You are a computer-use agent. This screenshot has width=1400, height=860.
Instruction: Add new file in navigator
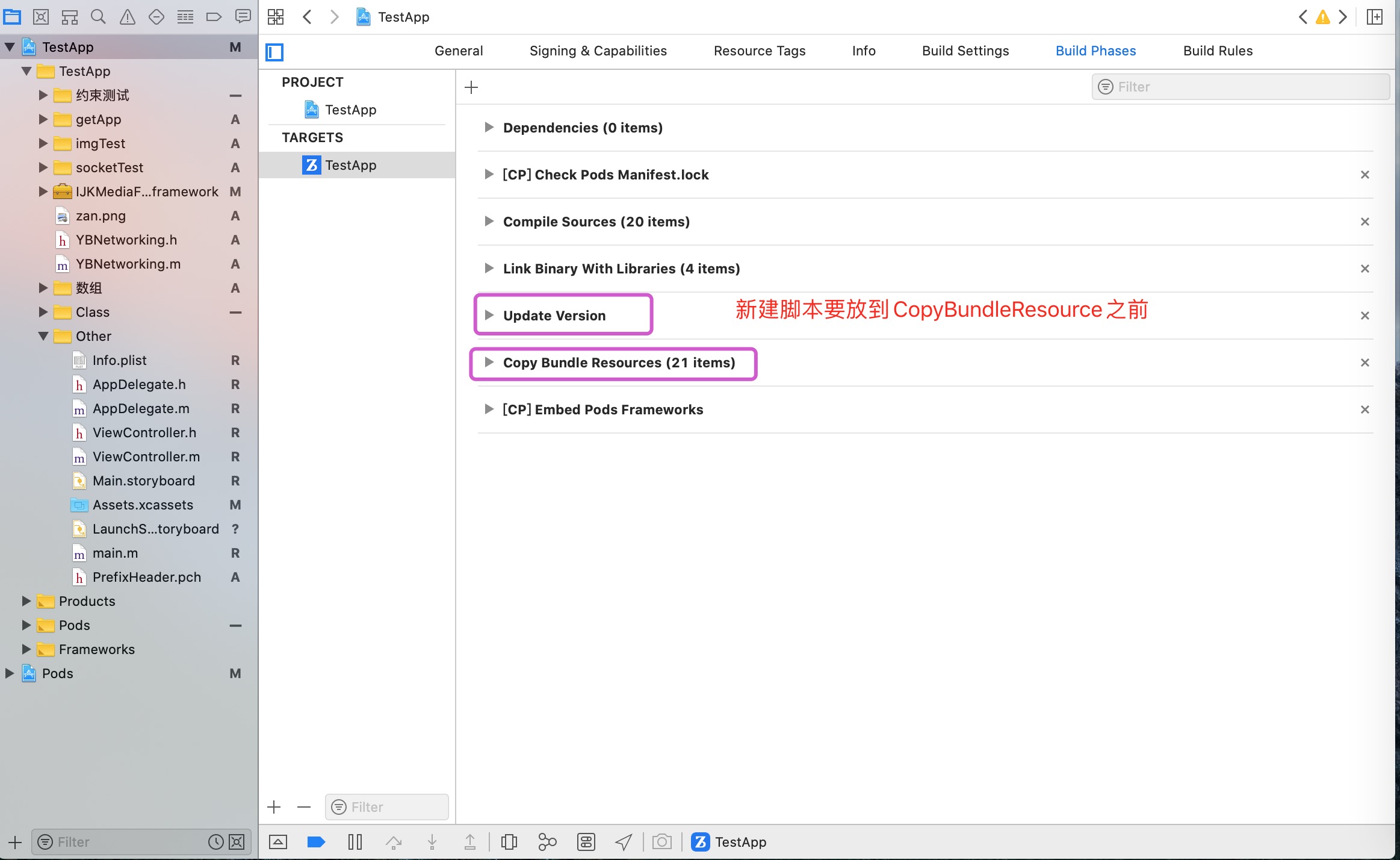tap(15, 843)
